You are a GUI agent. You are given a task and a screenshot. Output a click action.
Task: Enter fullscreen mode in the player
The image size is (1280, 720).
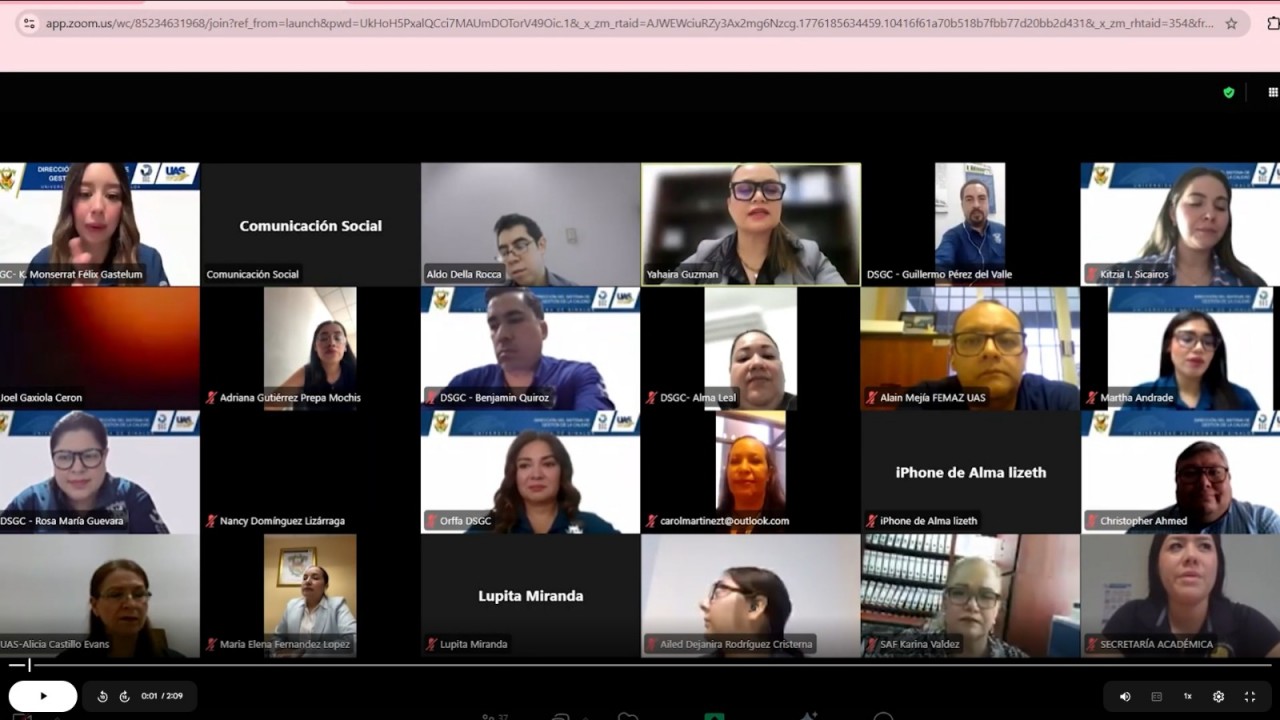pyautogui.click(x=1249, y=696)
